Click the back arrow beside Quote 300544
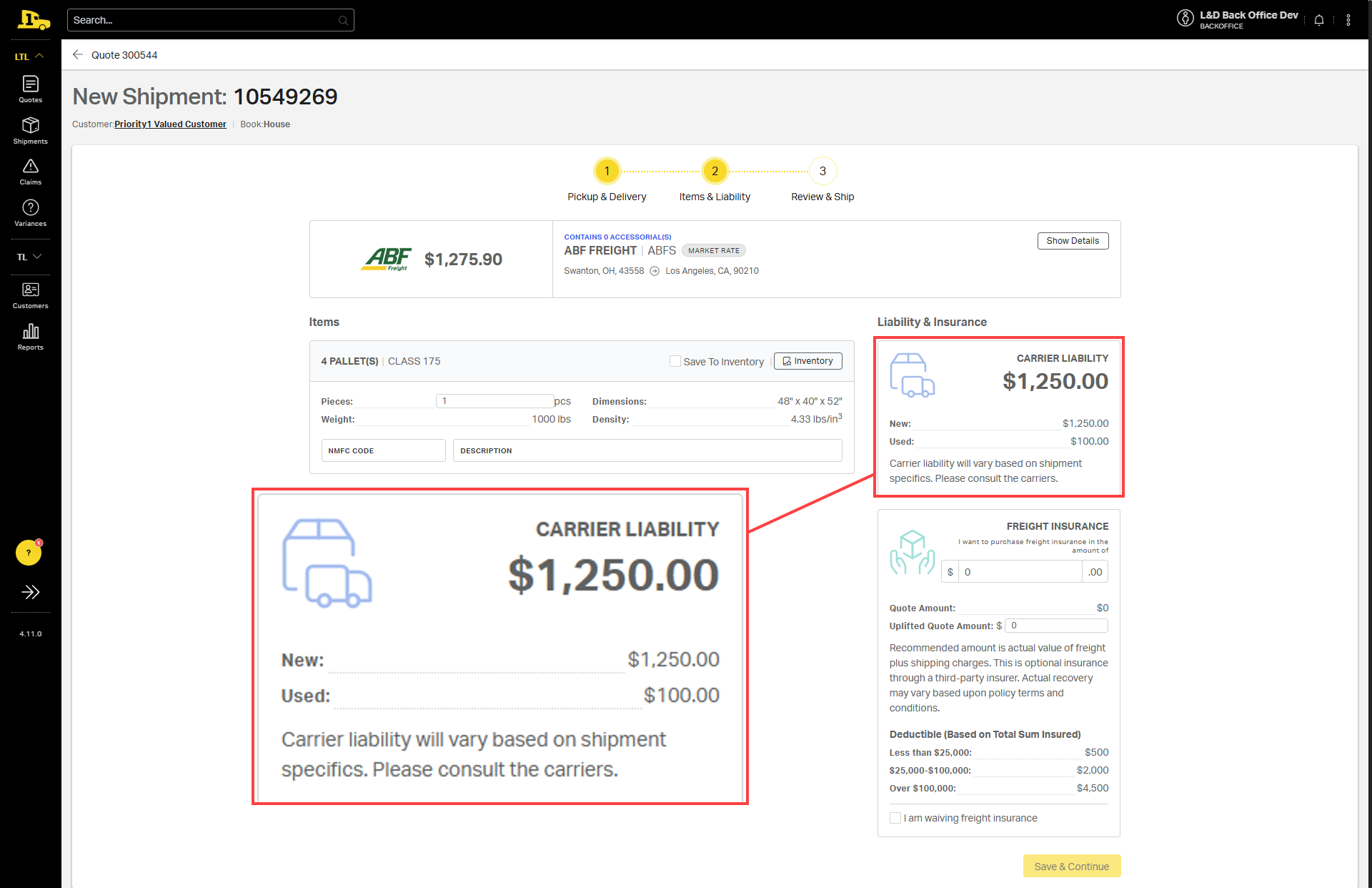 tap(78, 55)
